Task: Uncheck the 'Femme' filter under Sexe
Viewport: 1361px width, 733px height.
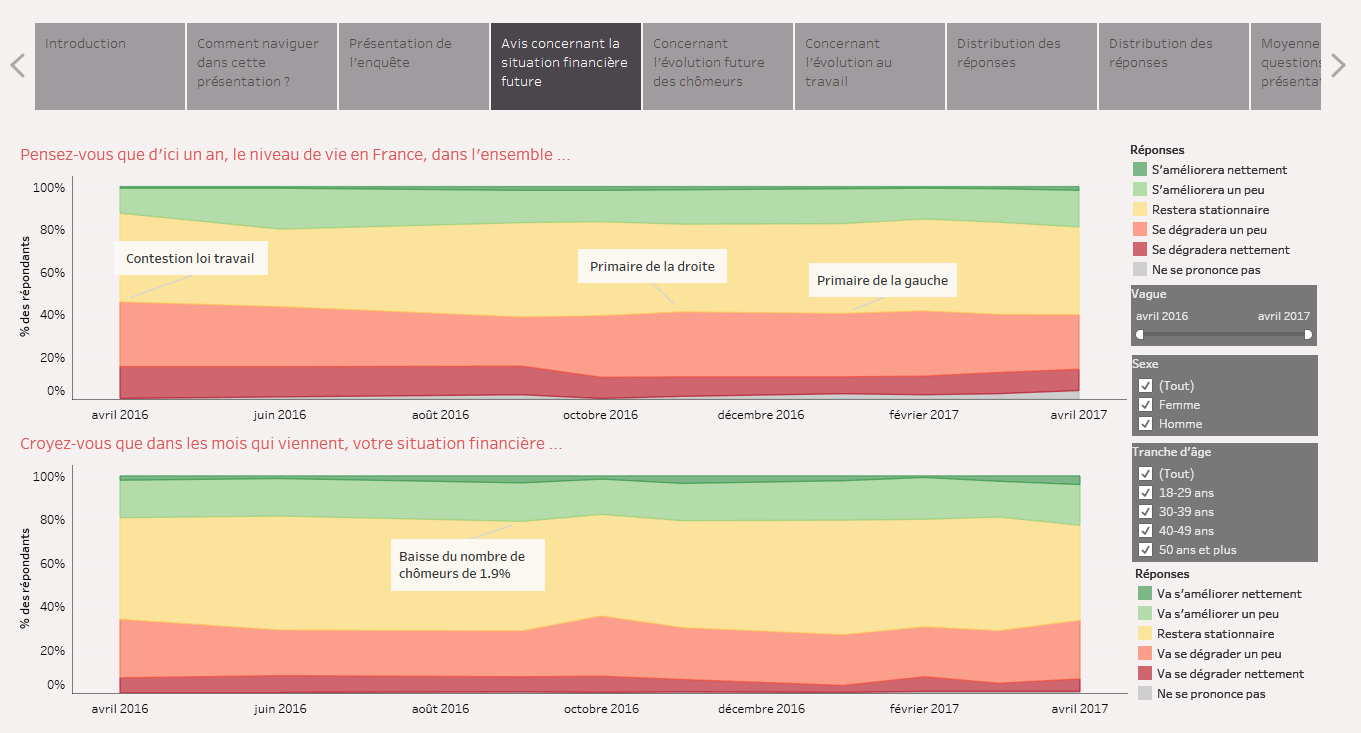Action: pyautogui.click(x=1145, y=404)
